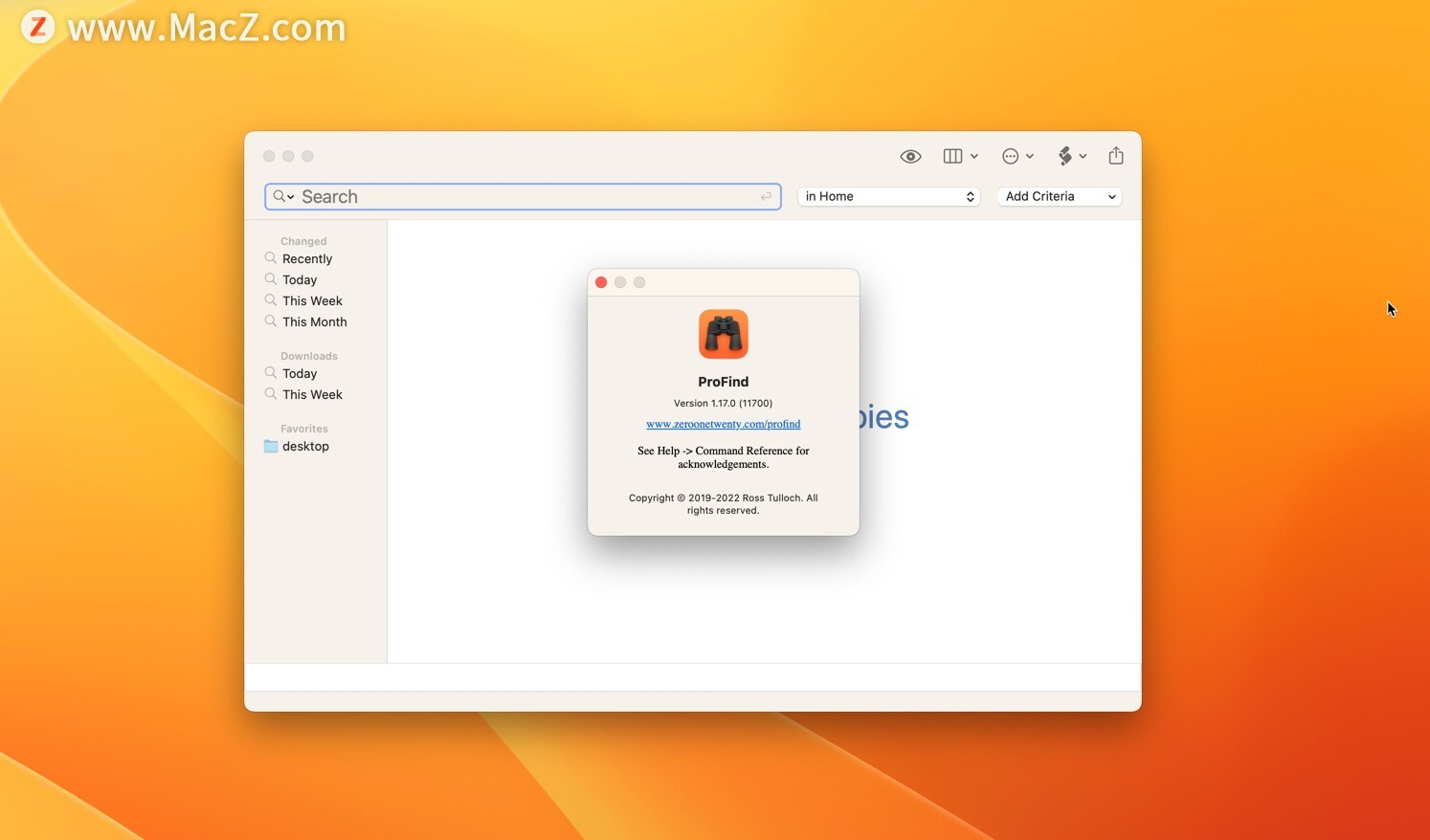
Task: Open the ellipsis actions toolbar menu
Action: point(1017,156)
